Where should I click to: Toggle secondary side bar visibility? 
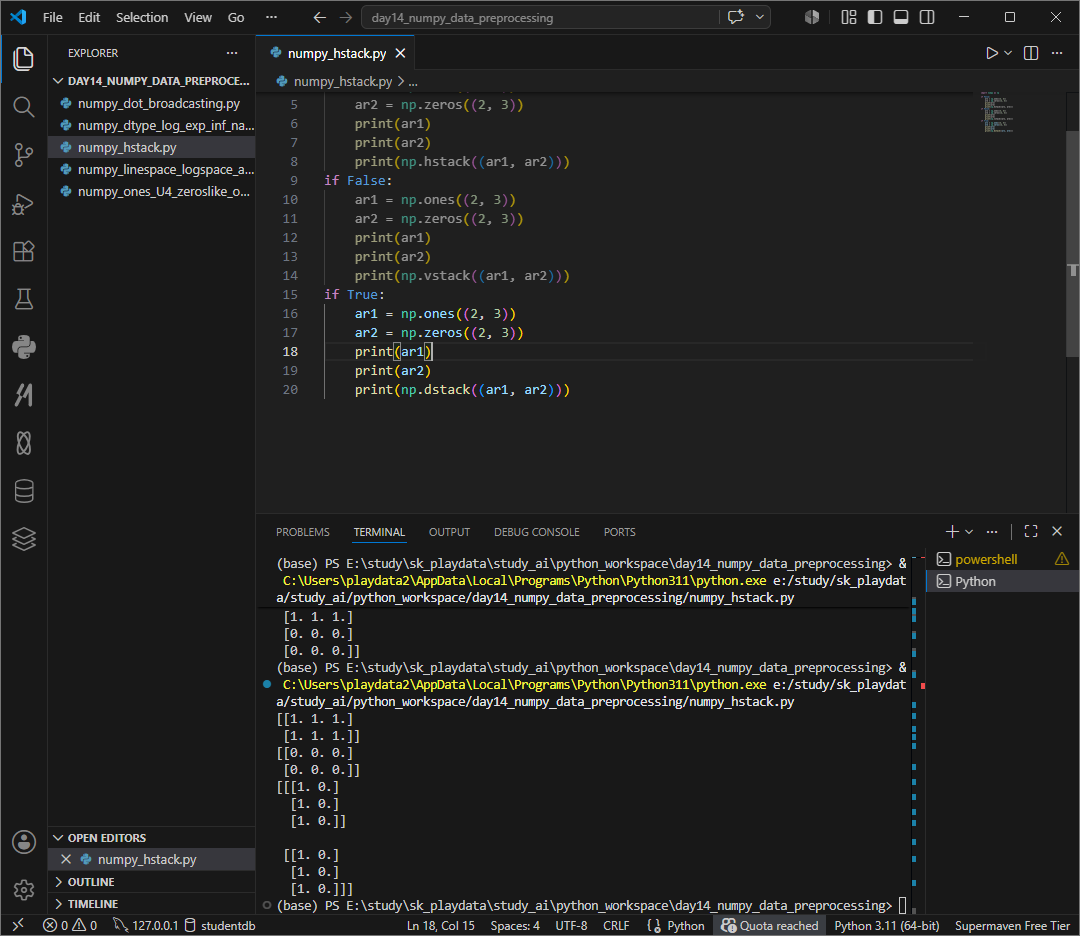[x=927, y=17]
